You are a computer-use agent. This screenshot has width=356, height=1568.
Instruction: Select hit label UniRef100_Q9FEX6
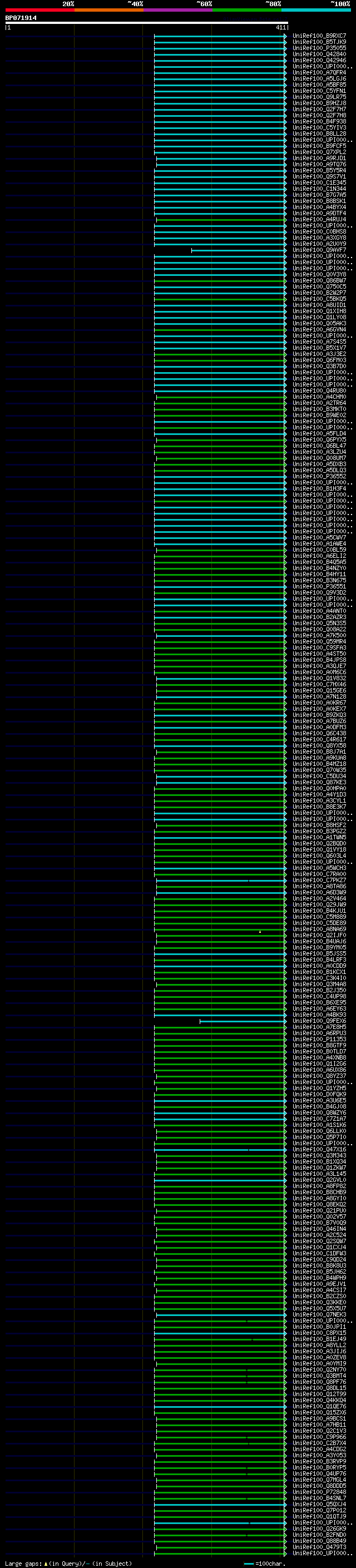click(319, 1021)
